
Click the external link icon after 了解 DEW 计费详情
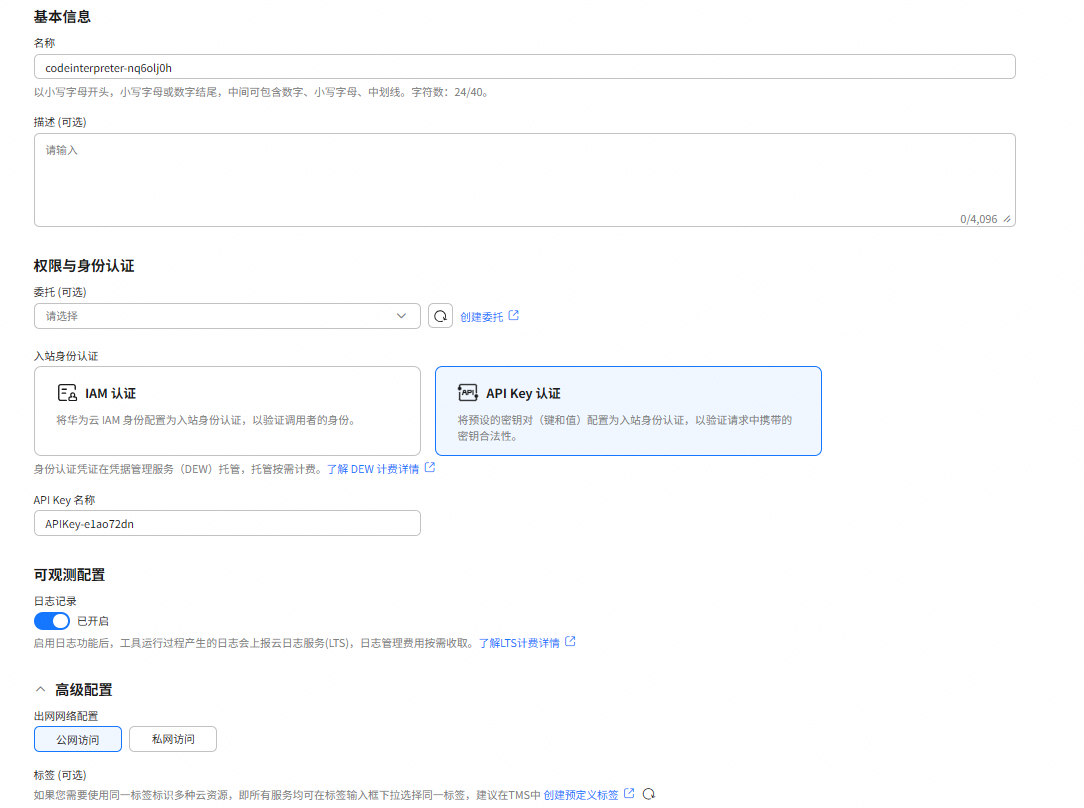point(429,468)
